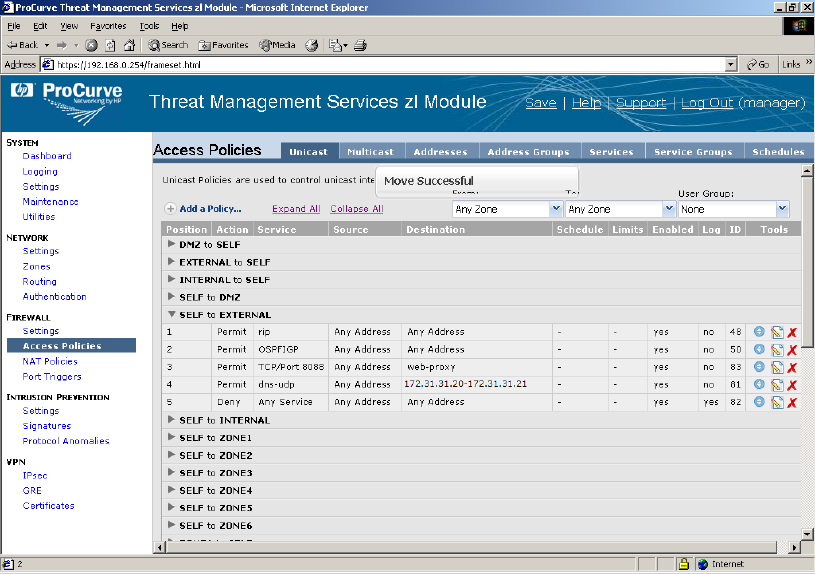Delete the rip policy using red X

click(792, 333)
